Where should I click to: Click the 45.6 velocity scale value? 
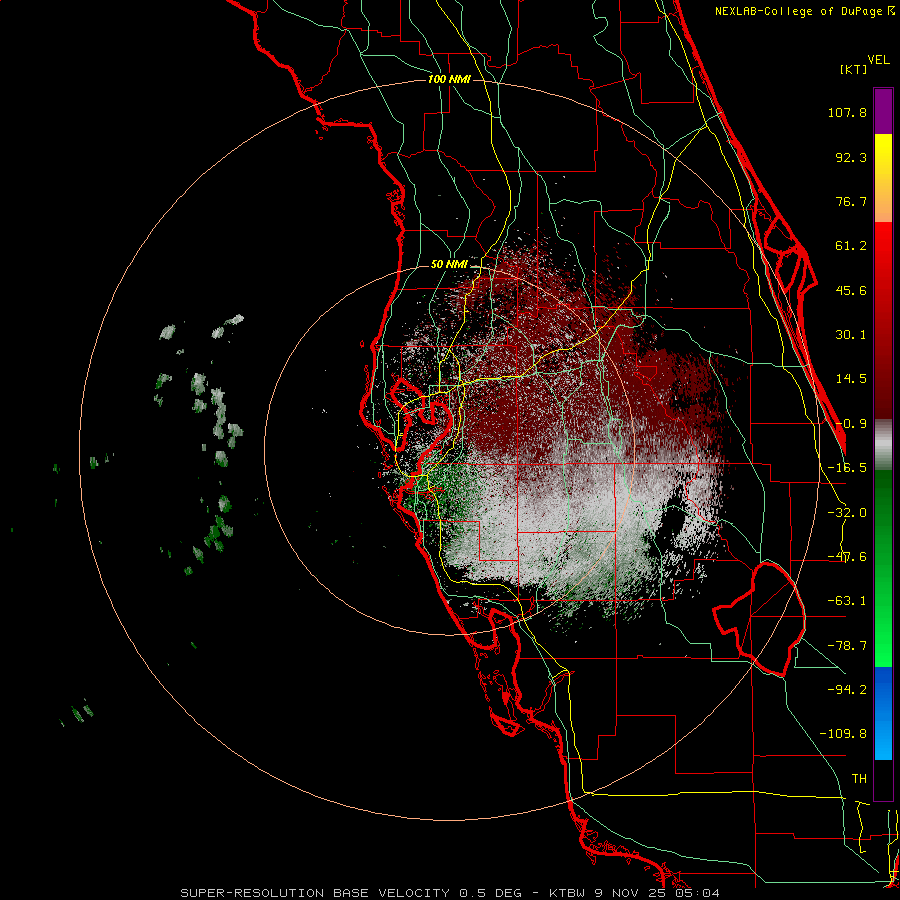click(x=851, y=290)
